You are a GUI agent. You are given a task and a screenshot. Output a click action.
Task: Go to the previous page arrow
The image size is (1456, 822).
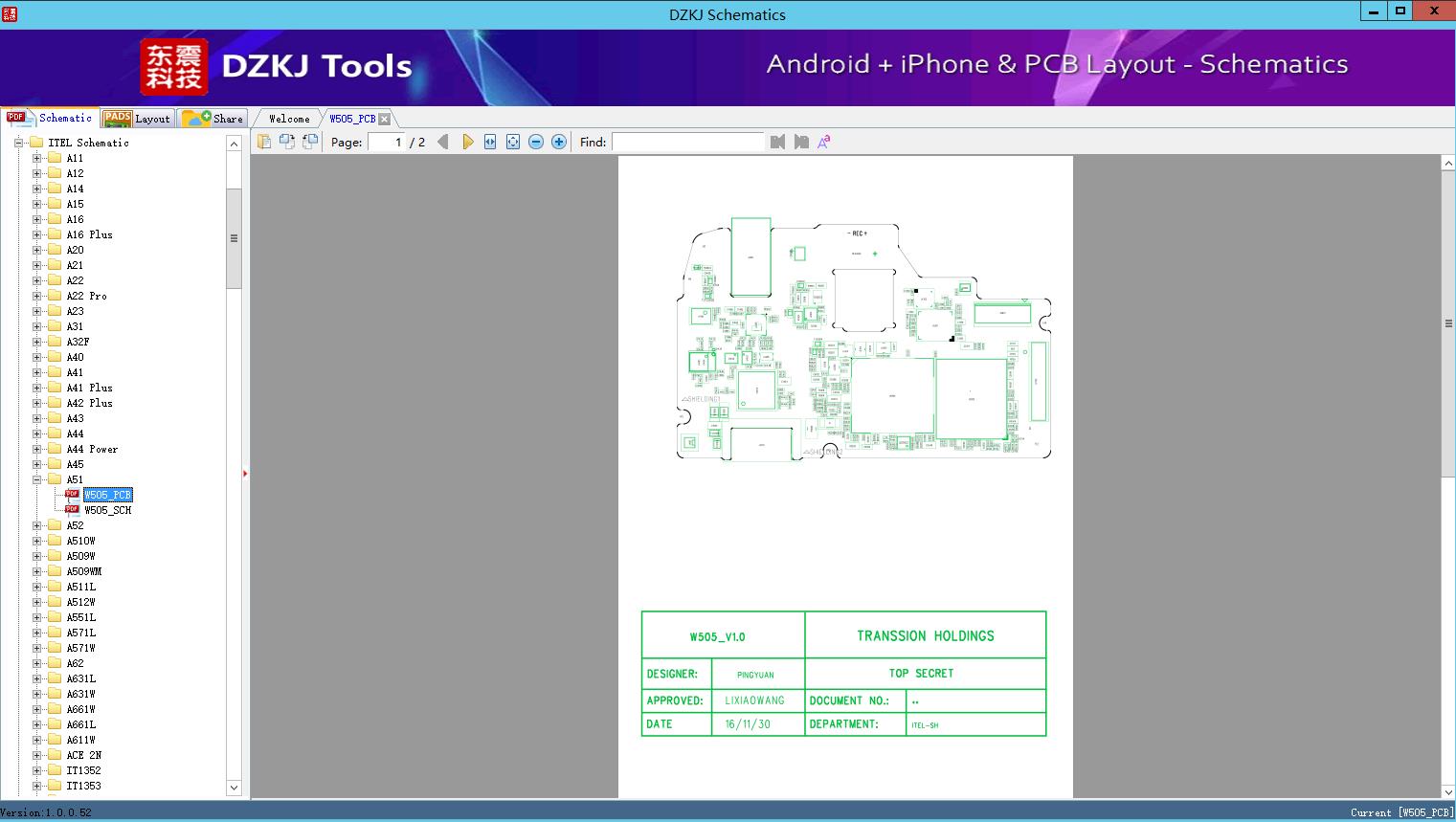pyautogui.click(x=442, y=142)
